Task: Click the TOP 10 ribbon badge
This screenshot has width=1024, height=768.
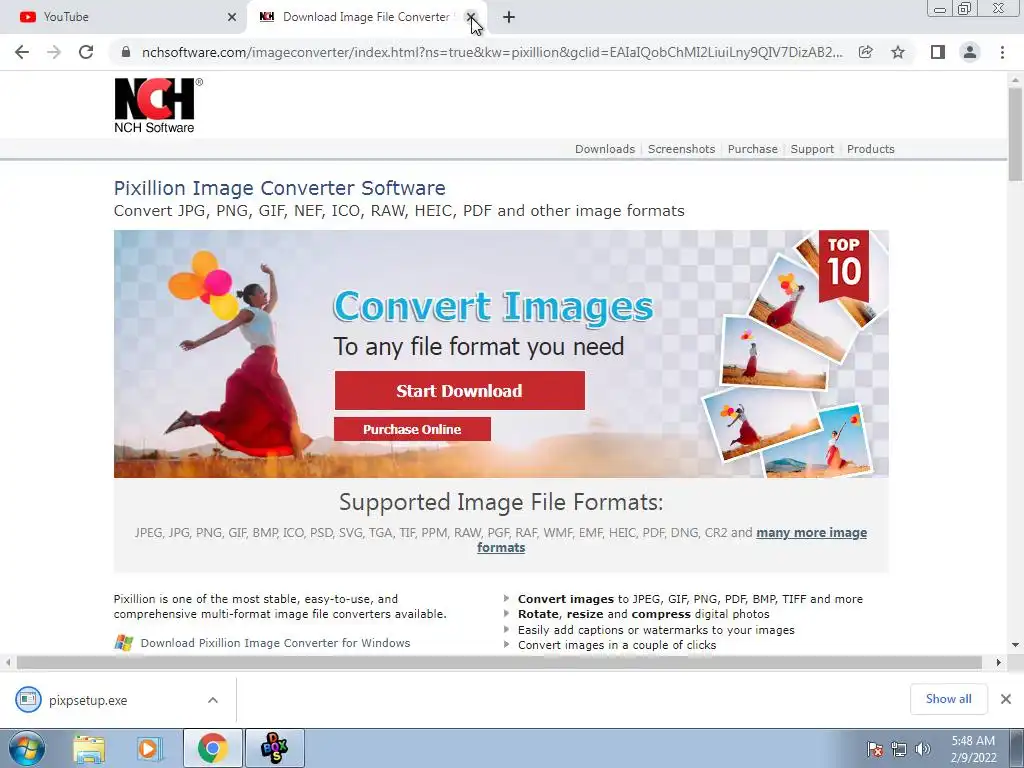Action: pos(843,264)
